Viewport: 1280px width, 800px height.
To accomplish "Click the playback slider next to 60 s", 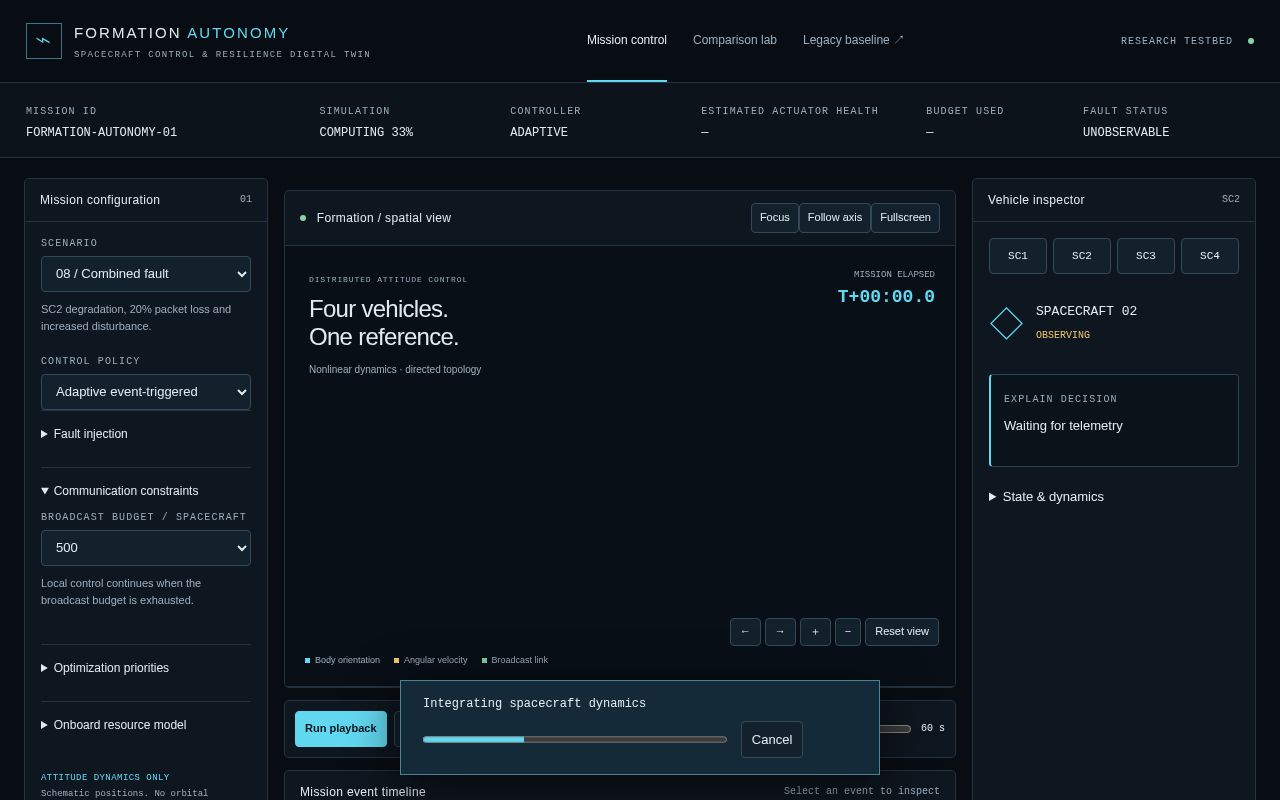I will [895, 729].
